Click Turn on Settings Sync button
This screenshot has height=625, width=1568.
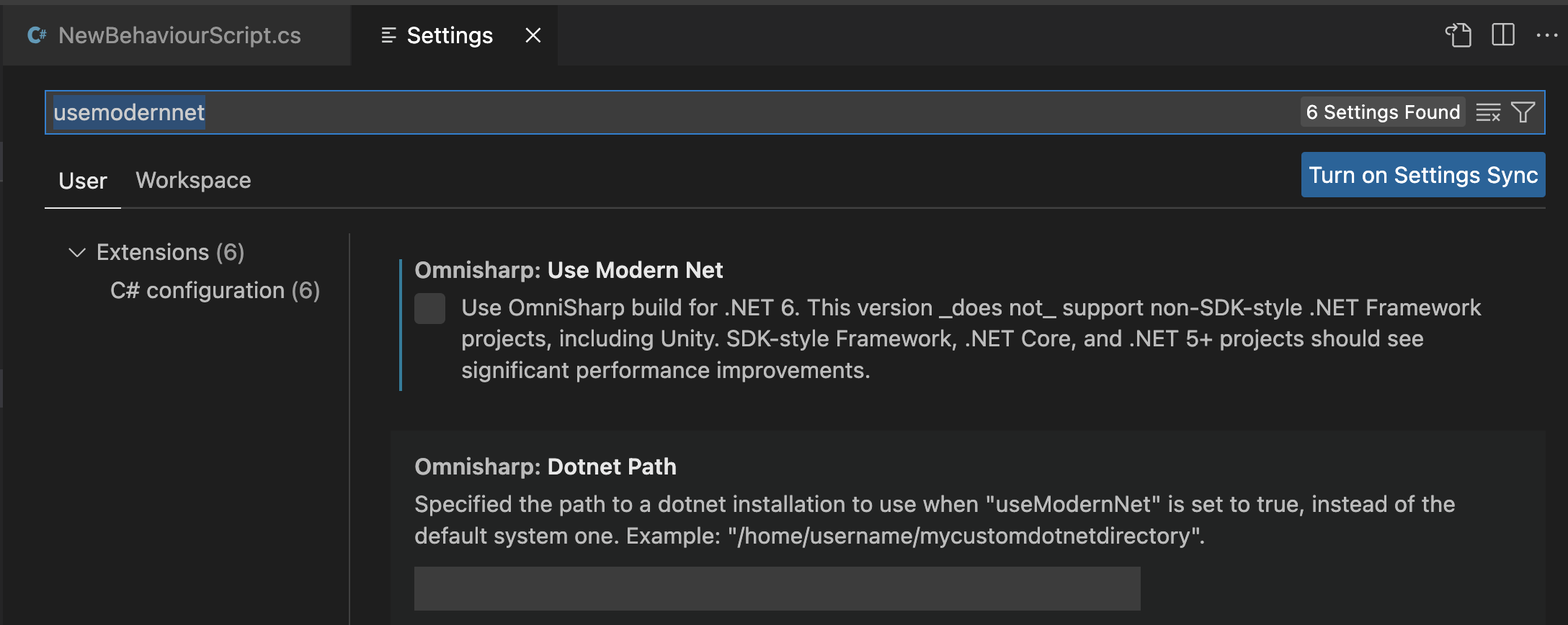coord(1422,175)
